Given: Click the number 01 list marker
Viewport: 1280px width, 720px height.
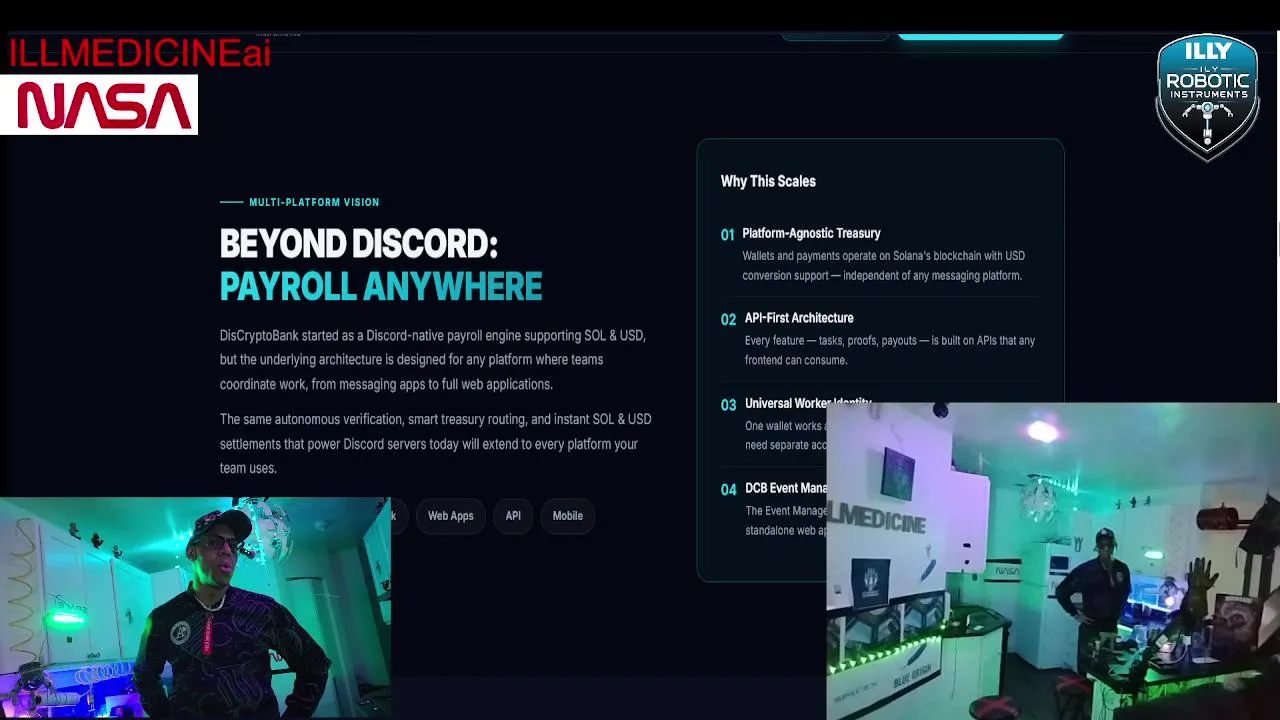Looking at the screenshot, I should pos(727,234).
